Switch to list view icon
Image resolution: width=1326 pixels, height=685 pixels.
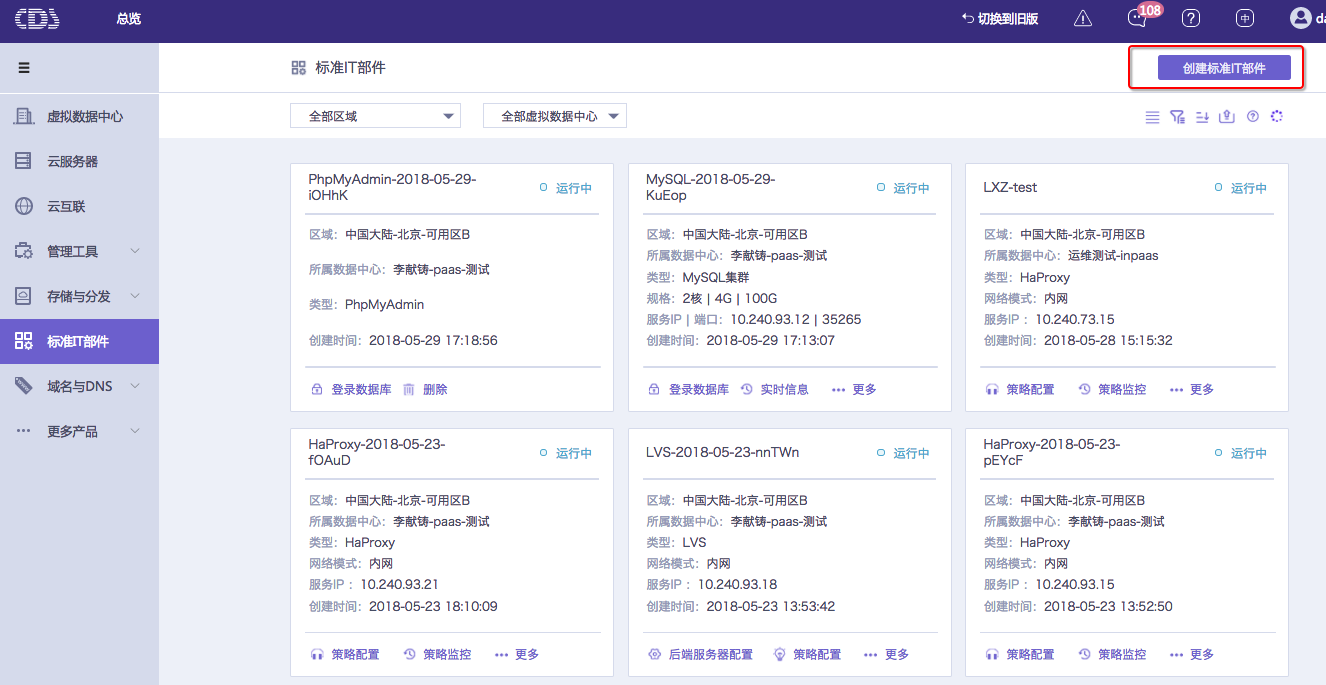(1152, 117)
